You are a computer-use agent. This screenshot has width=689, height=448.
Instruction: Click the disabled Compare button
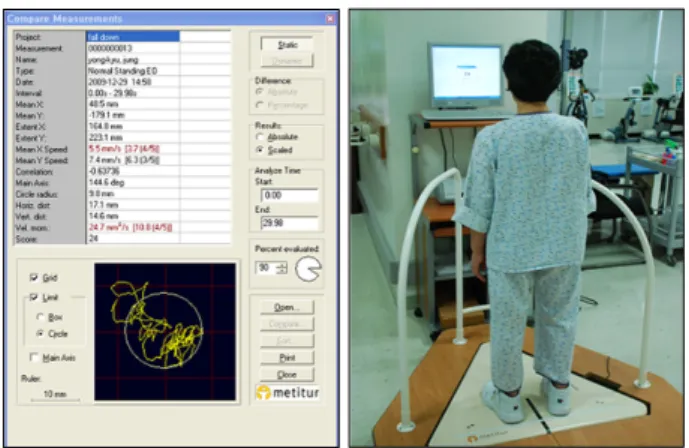(x=287, y=324)
